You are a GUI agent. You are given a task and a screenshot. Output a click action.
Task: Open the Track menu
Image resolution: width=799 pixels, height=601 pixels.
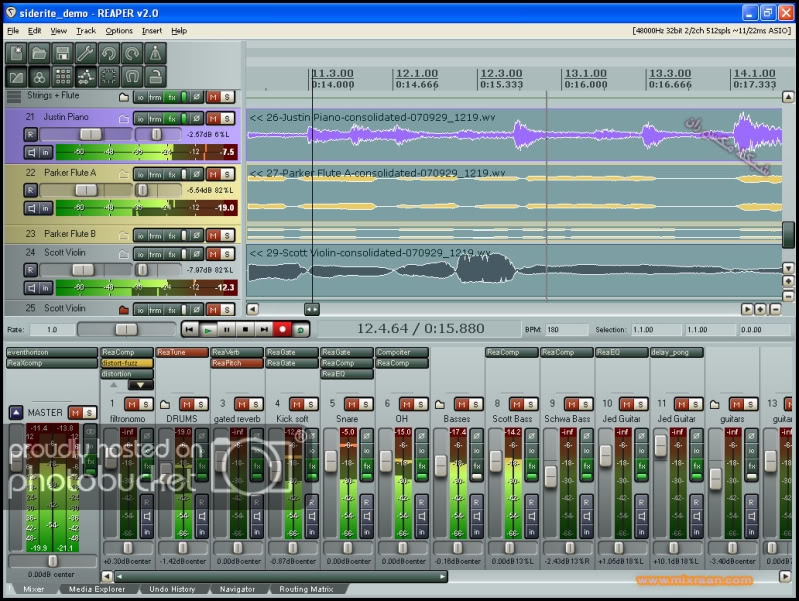86,31
